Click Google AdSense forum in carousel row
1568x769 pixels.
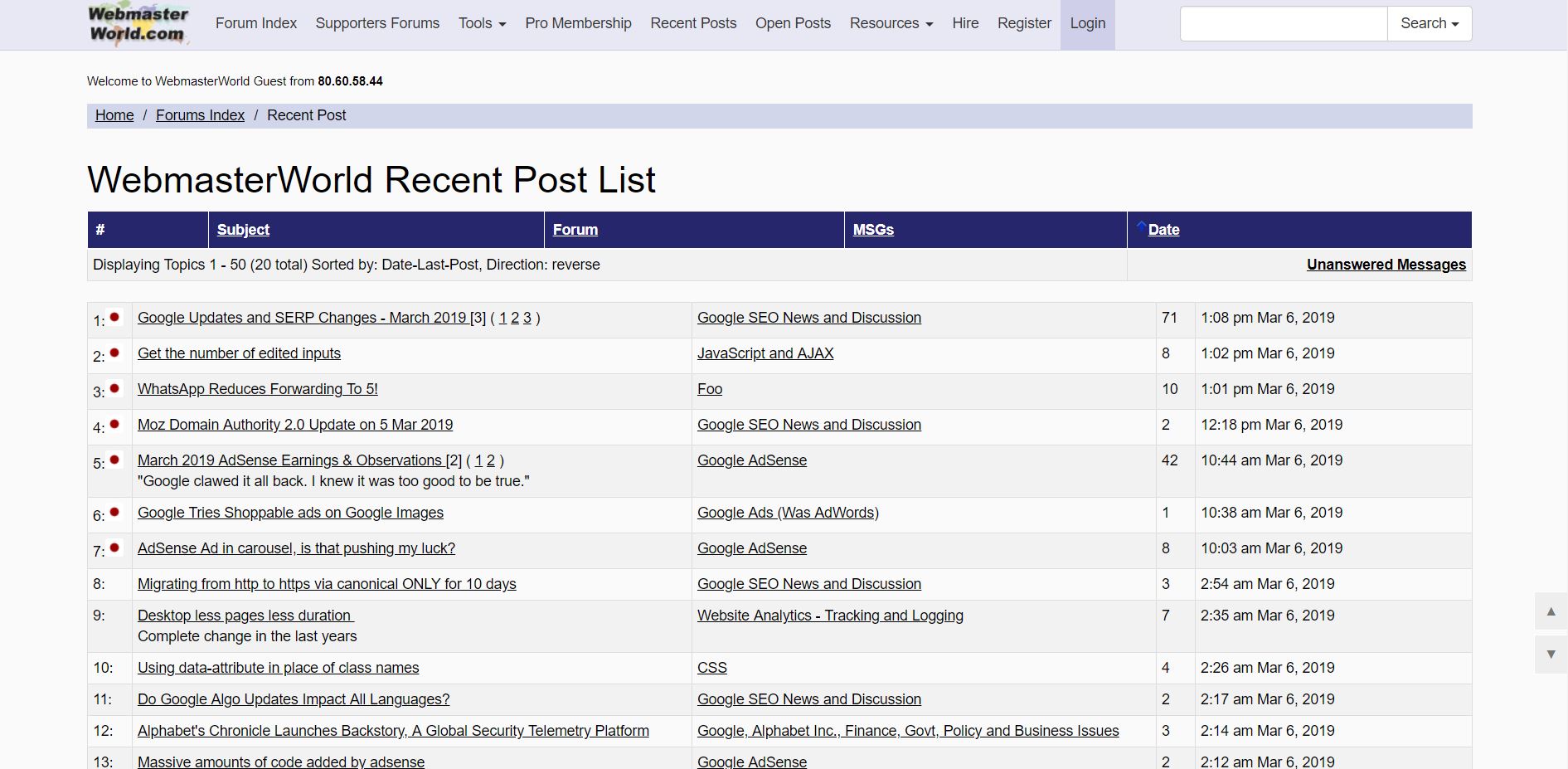[752, 548]
